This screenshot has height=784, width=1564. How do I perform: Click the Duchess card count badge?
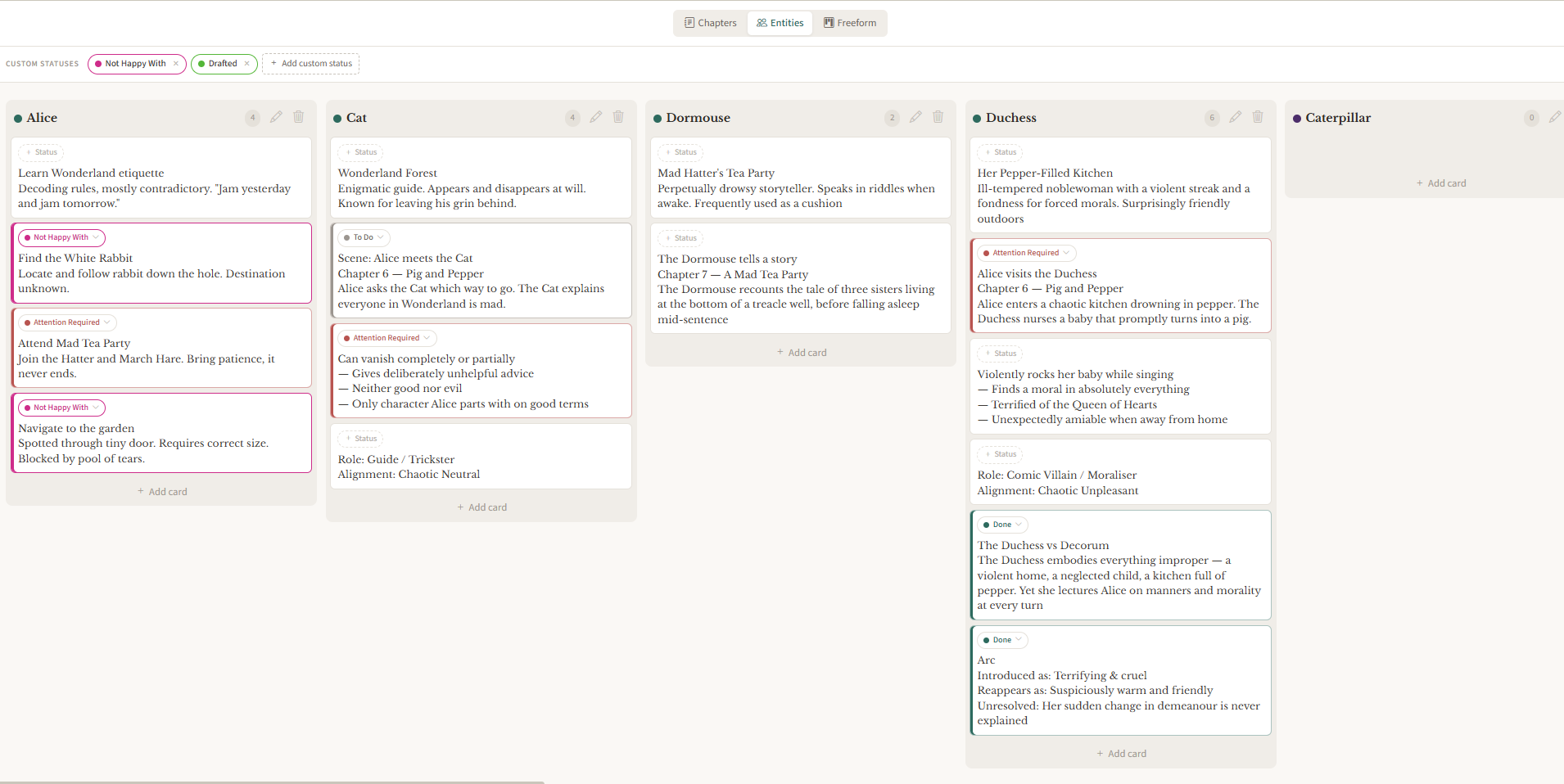[1212, 118]
